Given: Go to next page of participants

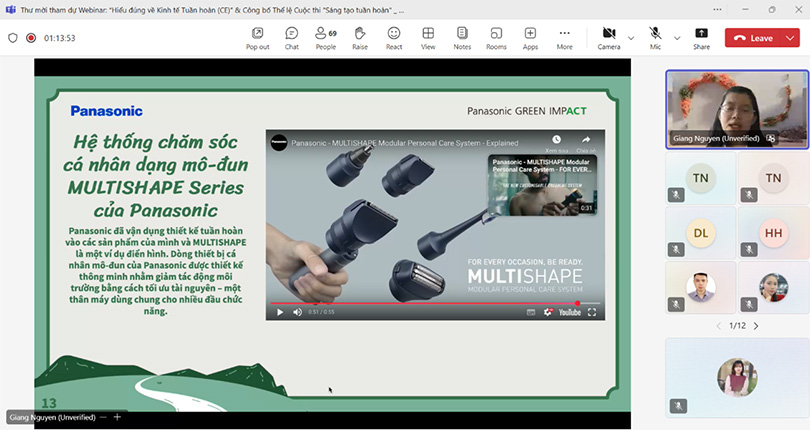Looking at the screenshot, I should 755,326.
